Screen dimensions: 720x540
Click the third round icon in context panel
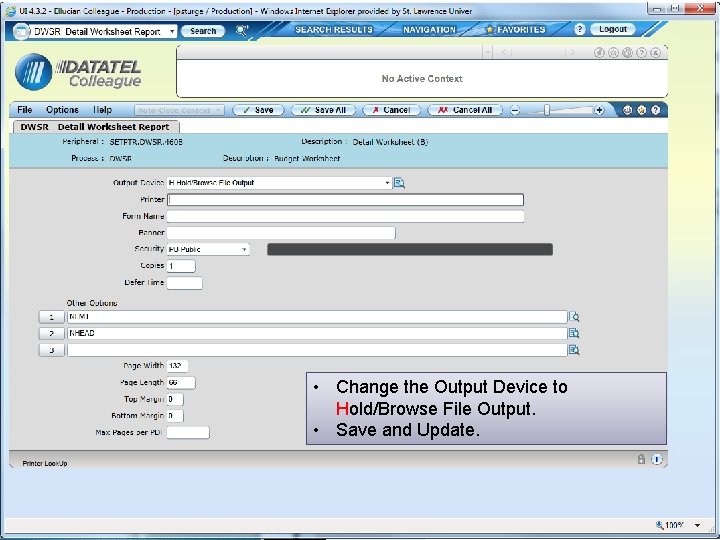point(627,53)
